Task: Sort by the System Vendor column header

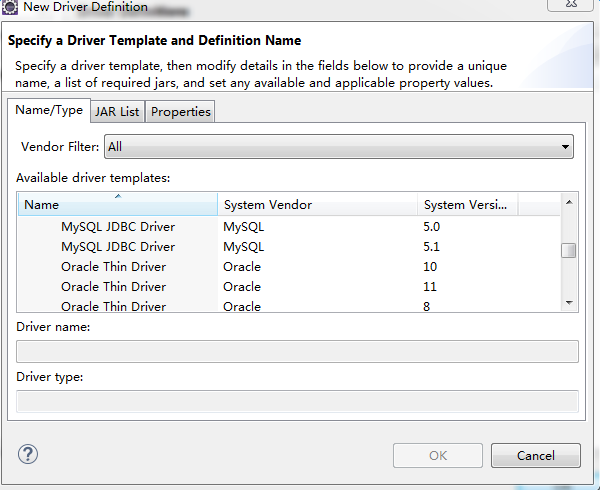Action: [x=318, y=205]
